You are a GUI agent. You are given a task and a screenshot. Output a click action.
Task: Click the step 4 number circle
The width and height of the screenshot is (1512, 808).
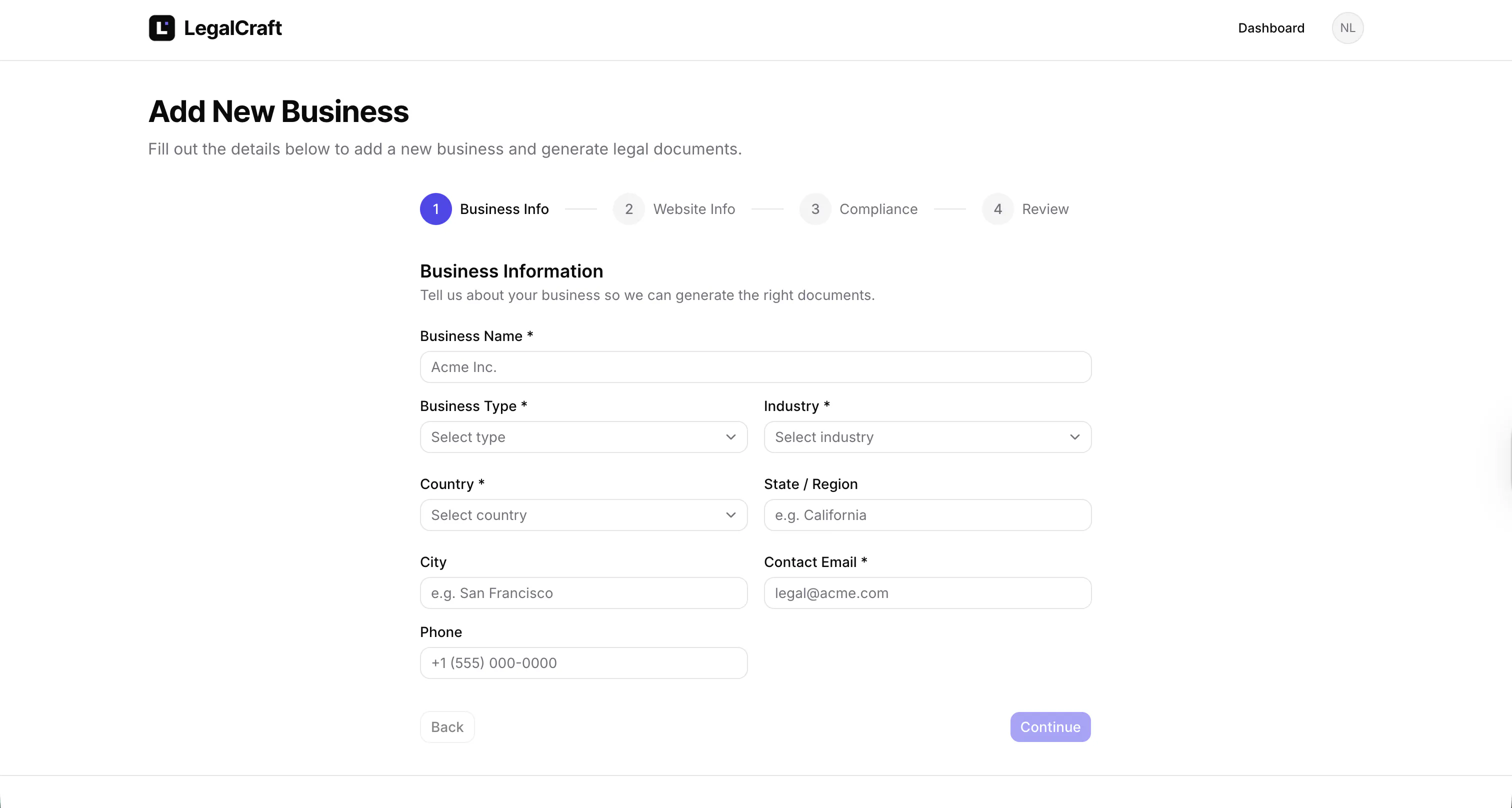[997, 209]
